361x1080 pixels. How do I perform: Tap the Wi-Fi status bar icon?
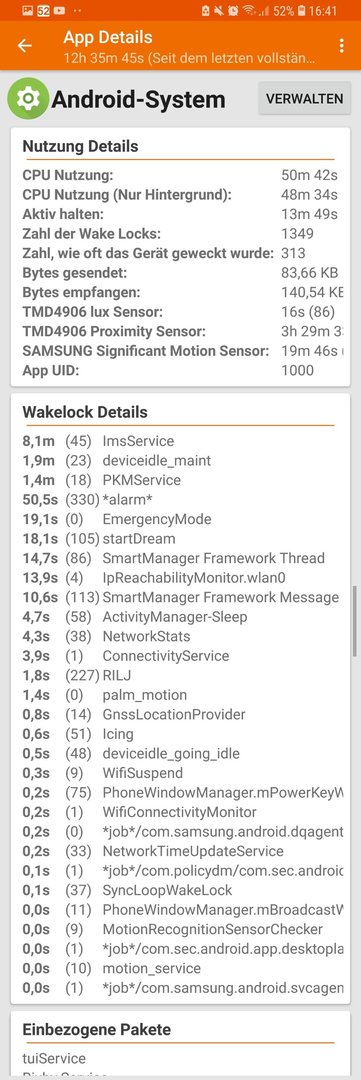coord(248,10)
